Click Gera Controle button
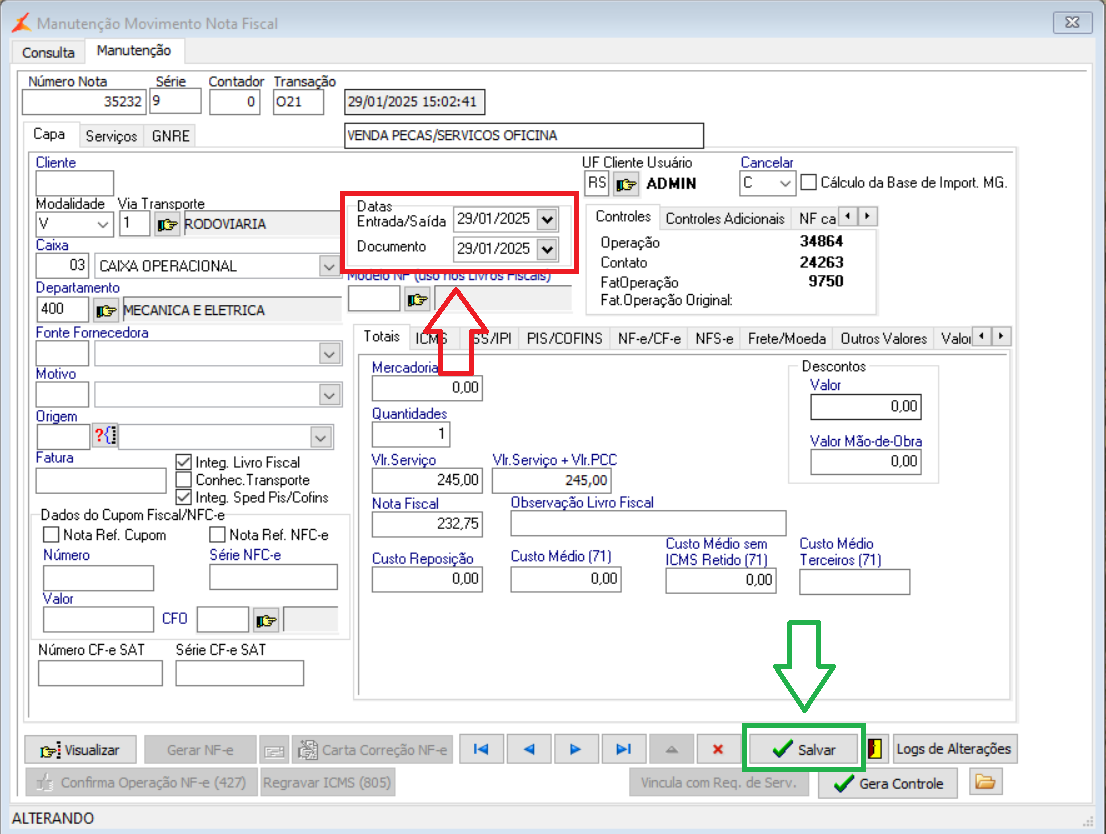1106x834 pixels. coord(887,783)
